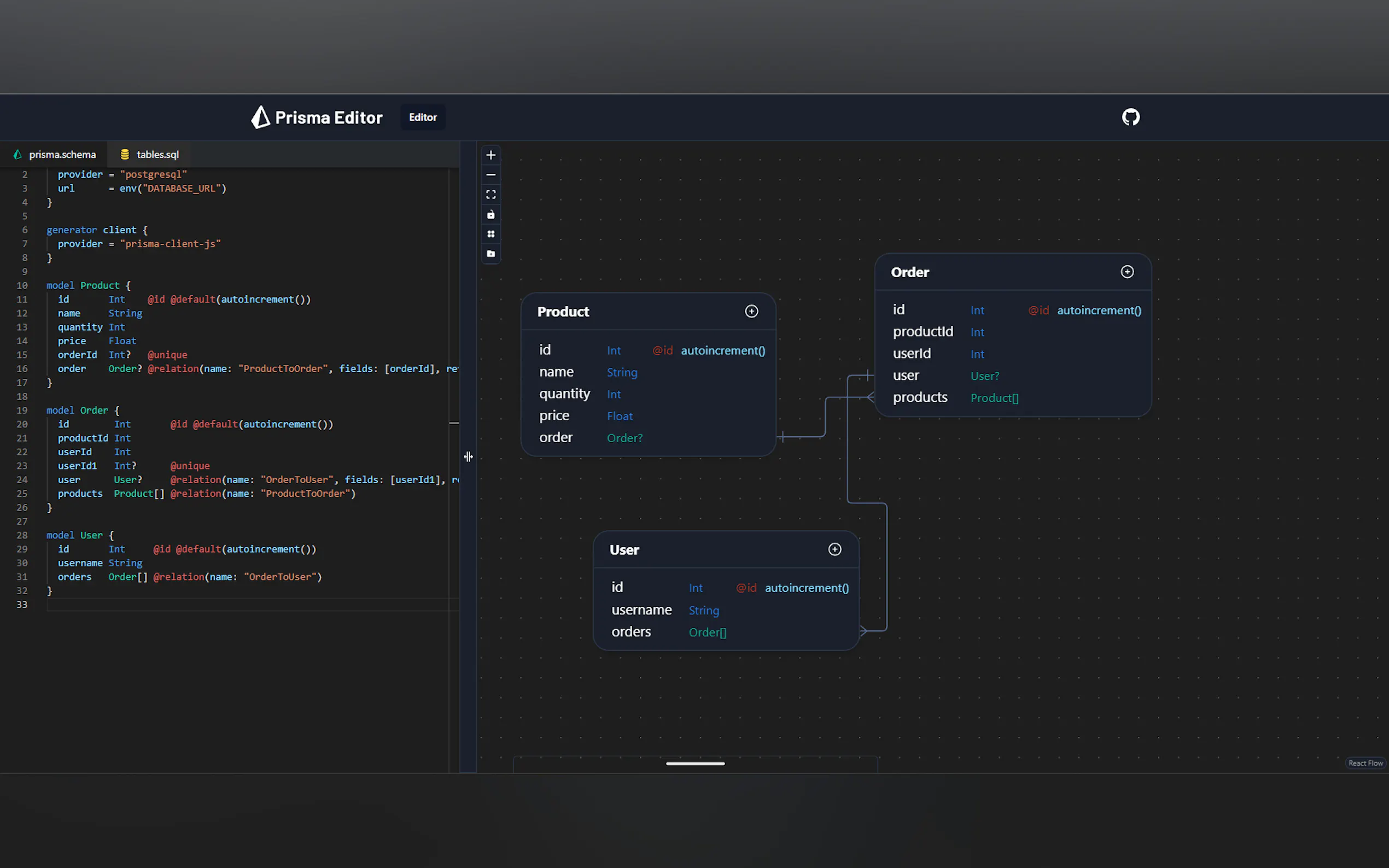Click the folder icon in diagram controls
Screen dimensions: 1389x868
click(x=491, y=253)
